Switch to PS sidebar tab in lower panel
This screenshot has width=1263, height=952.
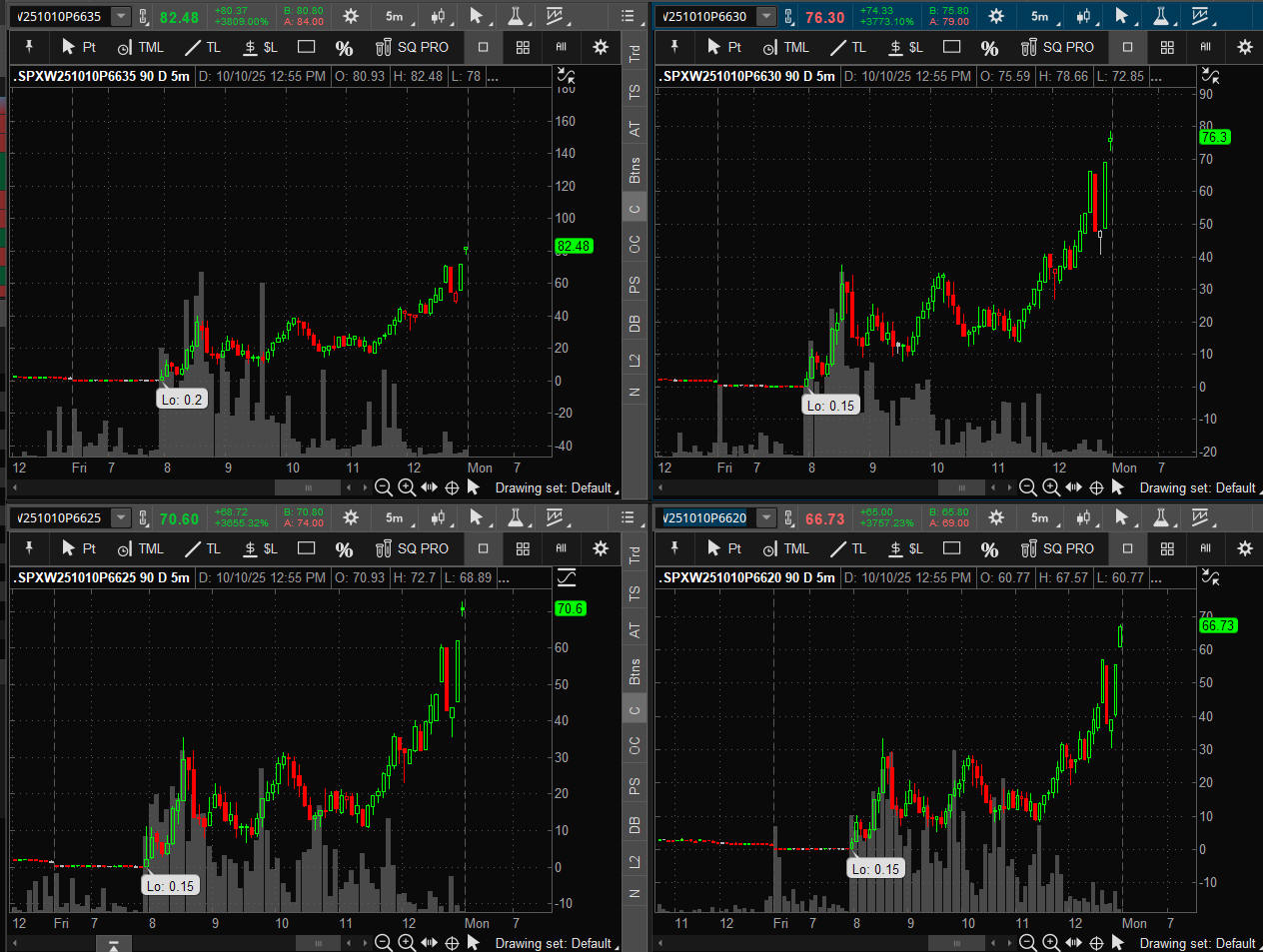(x=634, y=787)
